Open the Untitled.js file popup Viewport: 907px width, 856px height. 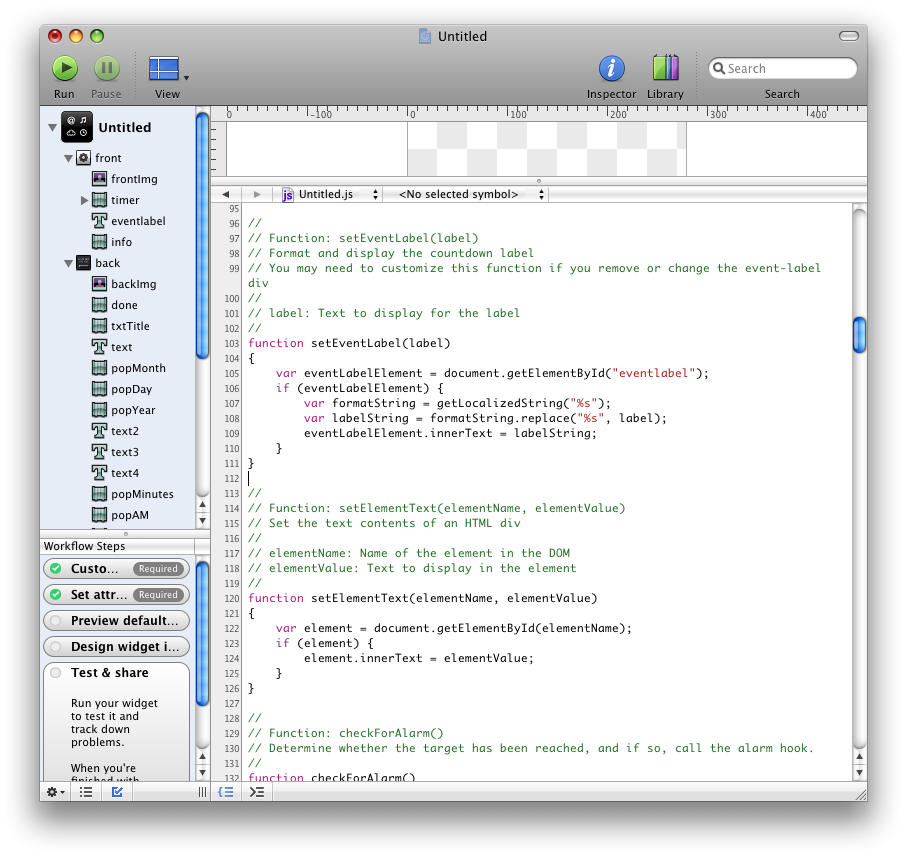click(330, 194)
